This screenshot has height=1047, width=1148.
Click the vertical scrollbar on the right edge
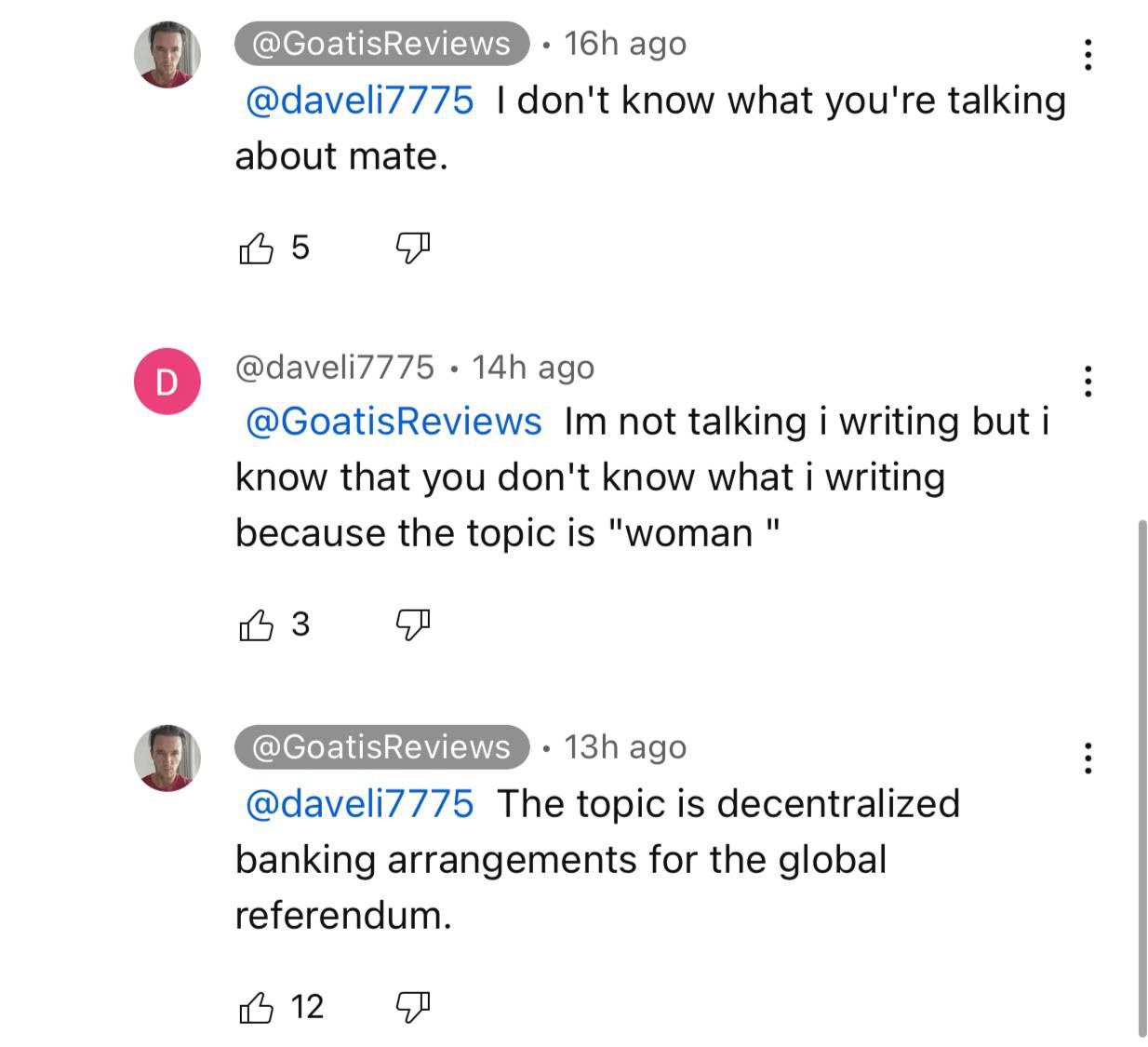coord(1141,778)
